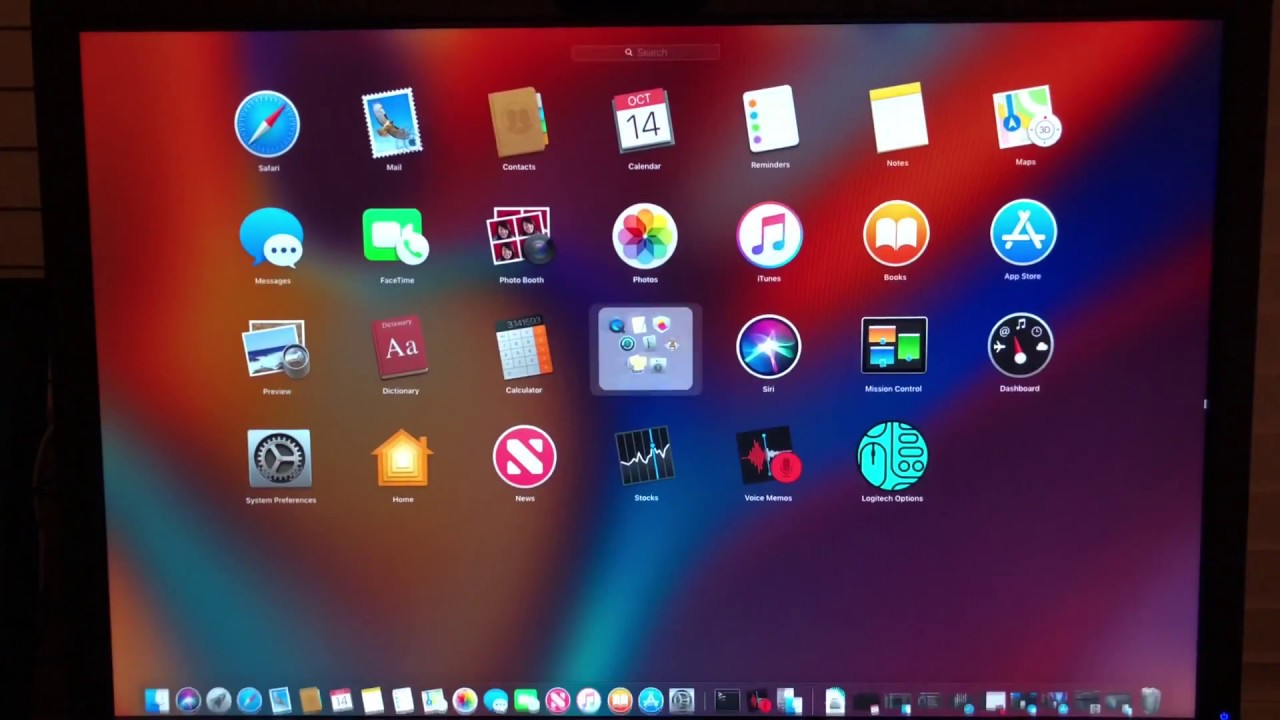Open Photo Booth in Launchpad
The height and width of the screenshot is (720, 1280).
520,237
